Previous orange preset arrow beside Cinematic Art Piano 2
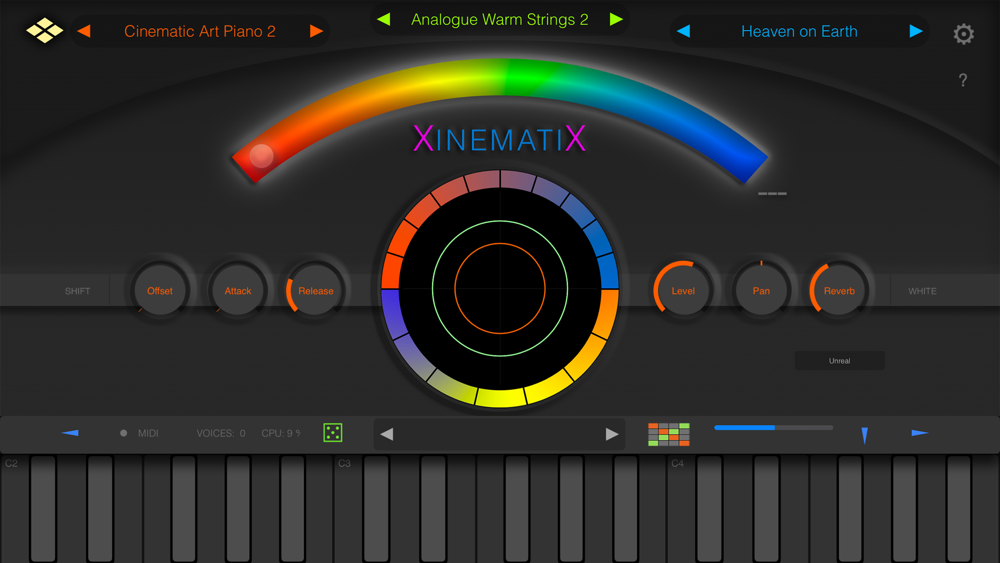 (x=84, y=31)
